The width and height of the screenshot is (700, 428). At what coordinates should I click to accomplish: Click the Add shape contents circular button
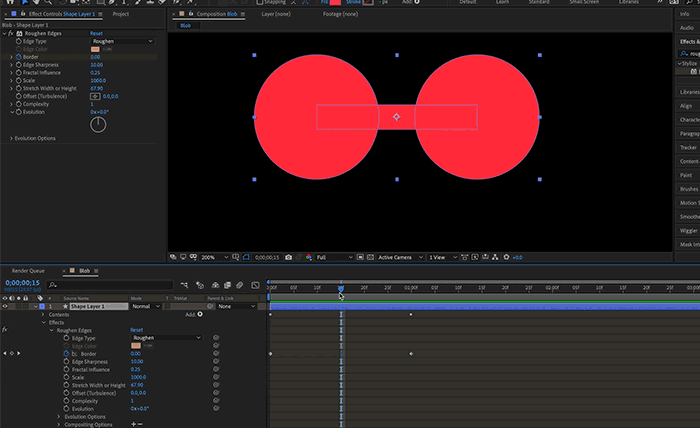pyautogui.click(x=200, y=314)
